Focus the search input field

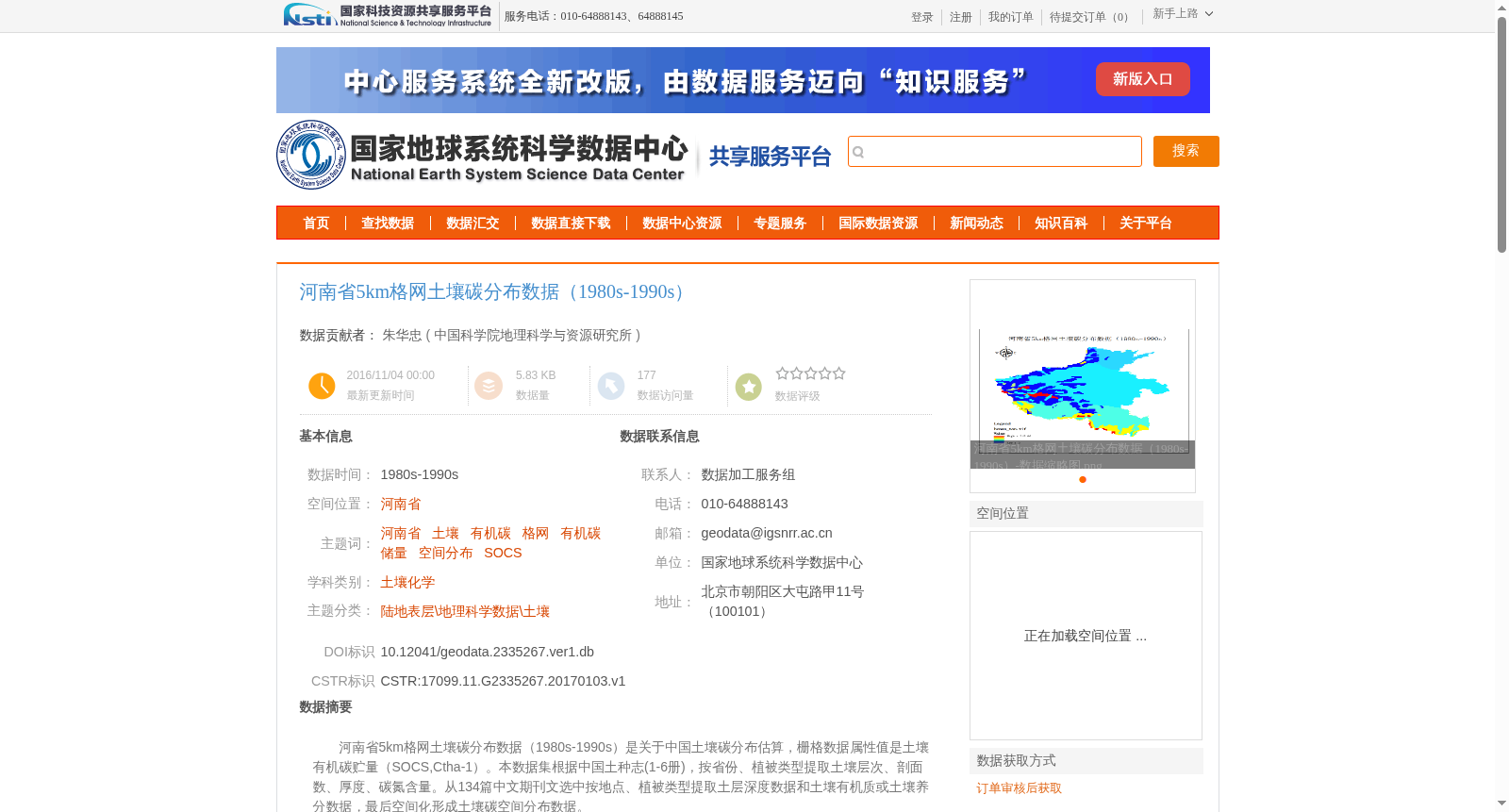coord(995,152)
